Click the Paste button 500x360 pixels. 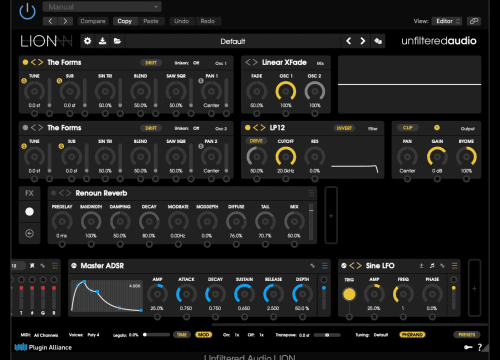pyautogui.click(x=151, y=21)
